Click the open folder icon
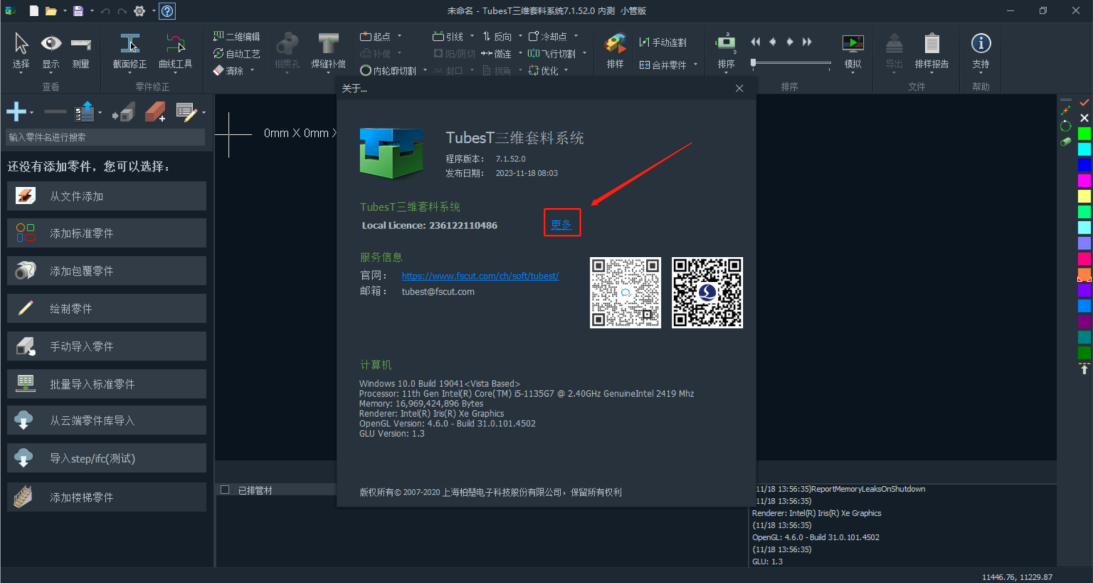Viewport: 1093px width, 583px height. tap(51, 10)
